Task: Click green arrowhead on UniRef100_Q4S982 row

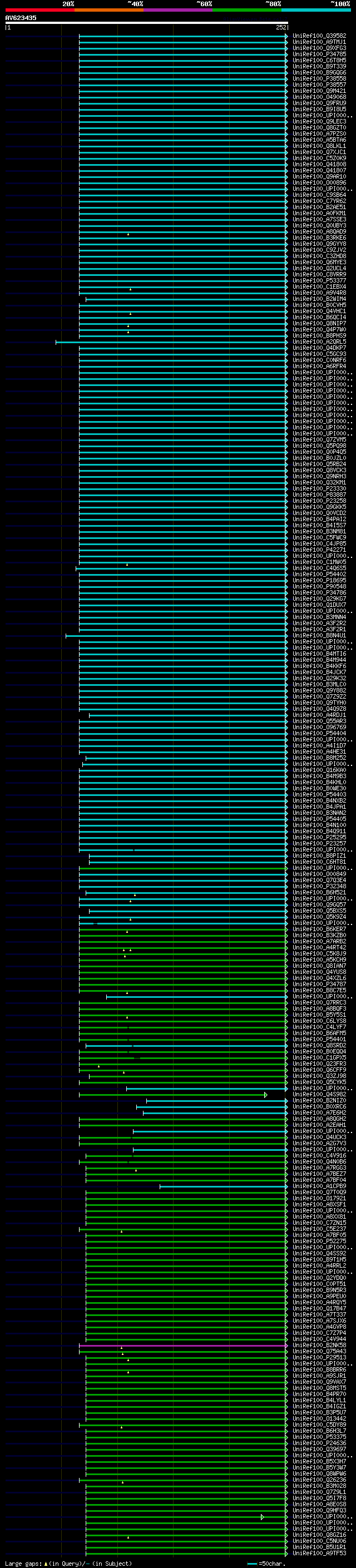Action: pyautogui.click(x=266, y=1095)
